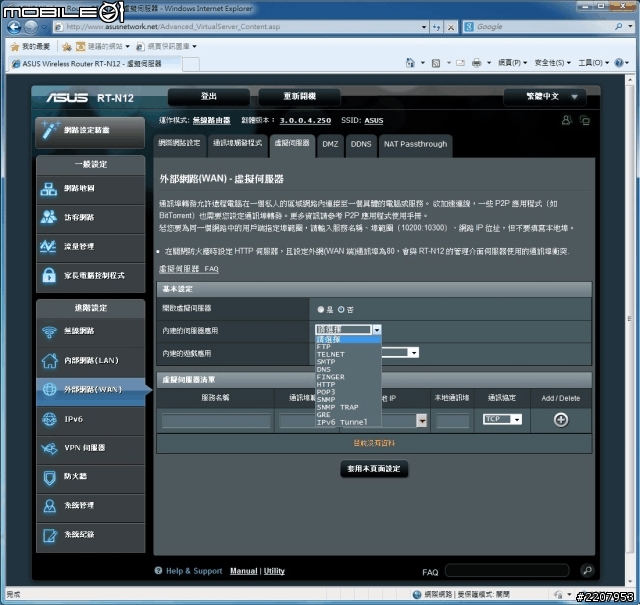Click the FAQ search input field
640x605 pixels.
[x=507, y=571]
